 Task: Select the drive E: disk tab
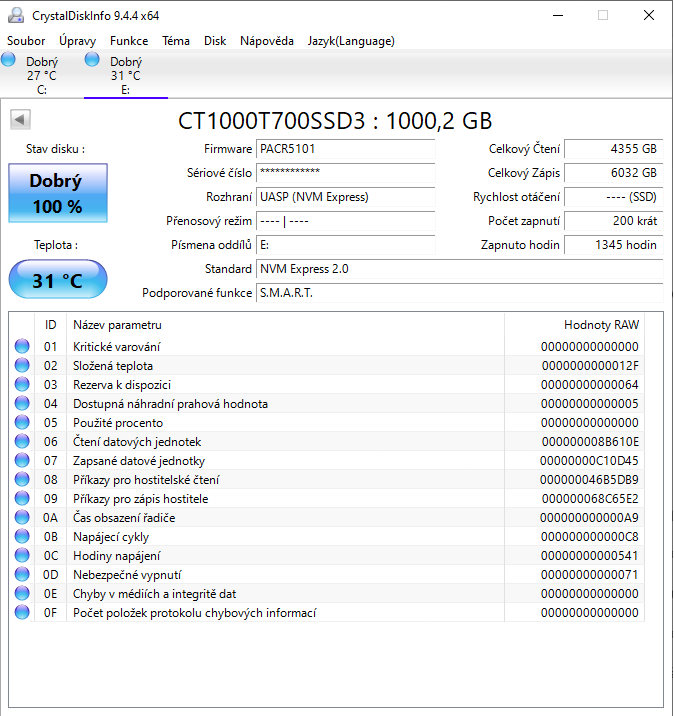(126, 74)
